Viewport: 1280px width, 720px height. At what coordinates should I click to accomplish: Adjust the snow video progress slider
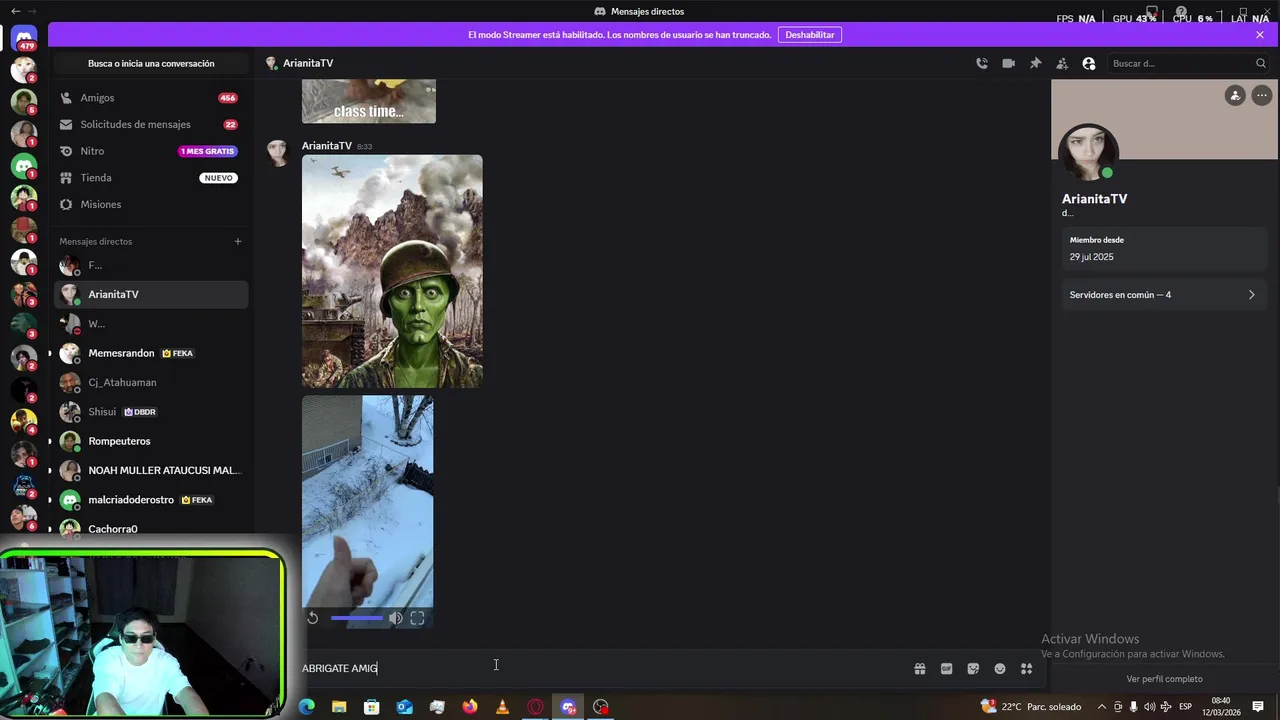(x=356, y=618)
